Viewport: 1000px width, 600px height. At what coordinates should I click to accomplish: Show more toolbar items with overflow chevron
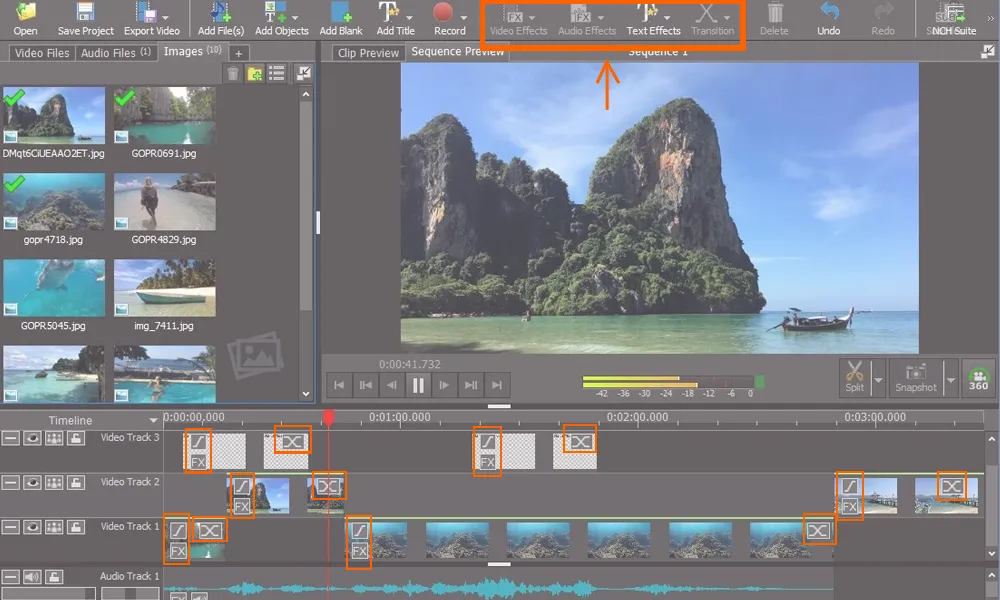click(x=990, y=18)
